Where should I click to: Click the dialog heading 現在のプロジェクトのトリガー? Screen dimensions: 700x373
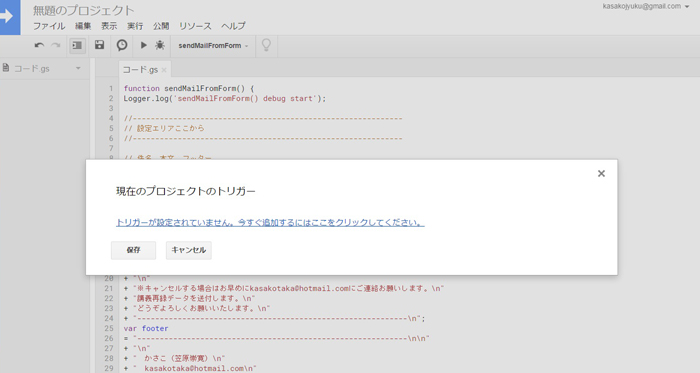pos(186,191)
